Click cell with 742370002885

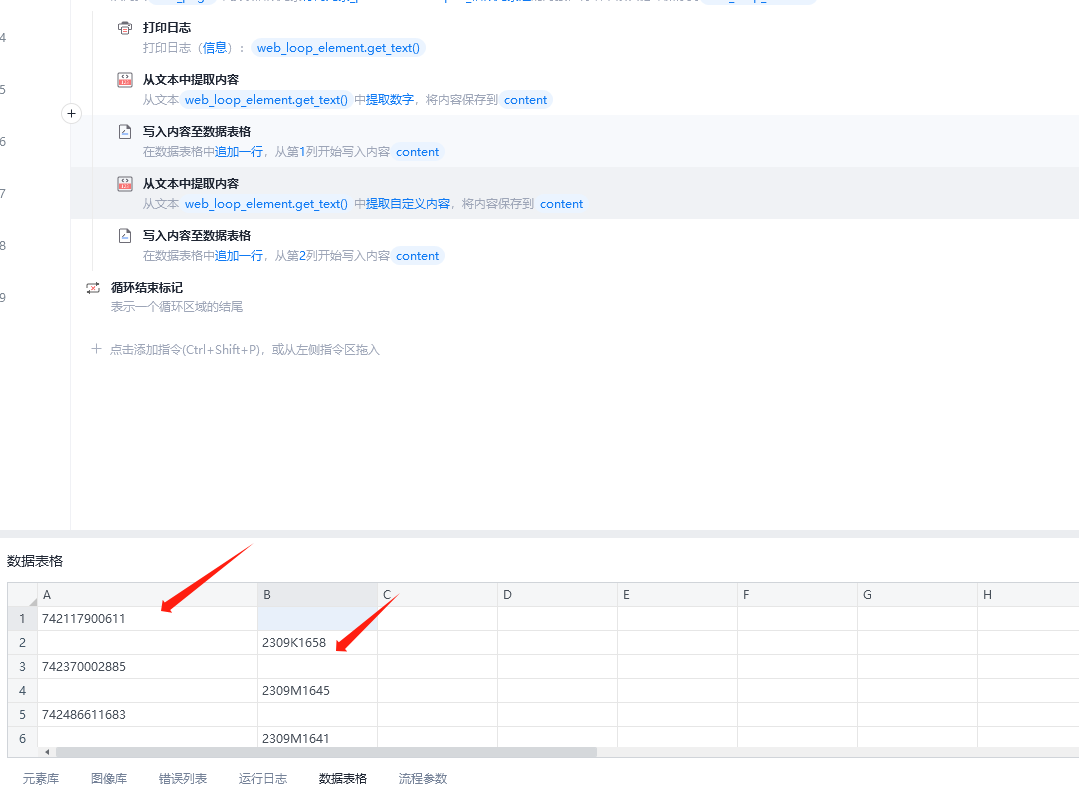tap(147, 666)
